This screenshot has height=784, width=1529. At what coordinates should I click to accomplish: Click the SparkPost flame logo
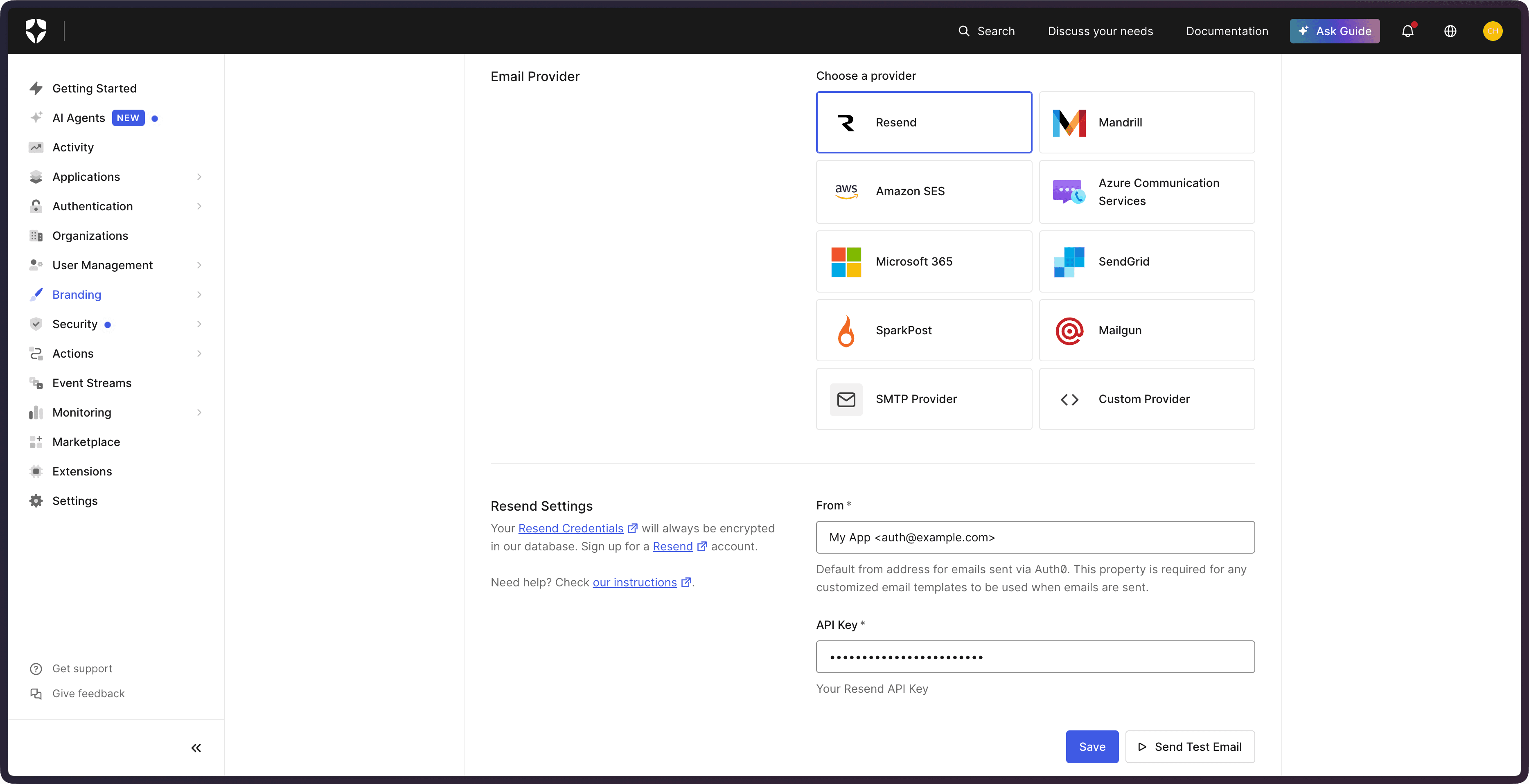tap(846, 331)
